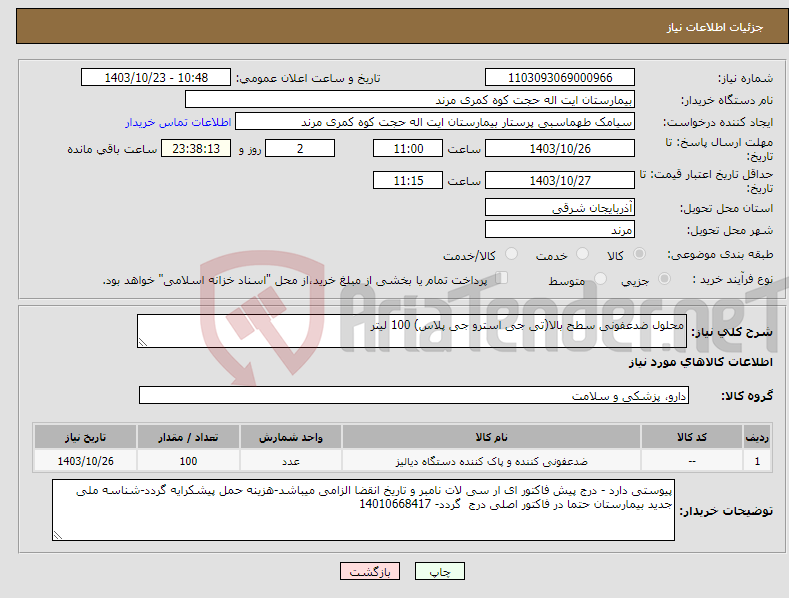789x598 pixels.
Task: Click the اطلاعات کالاهای مورد نیاز heading
Action: click(700, 362)
